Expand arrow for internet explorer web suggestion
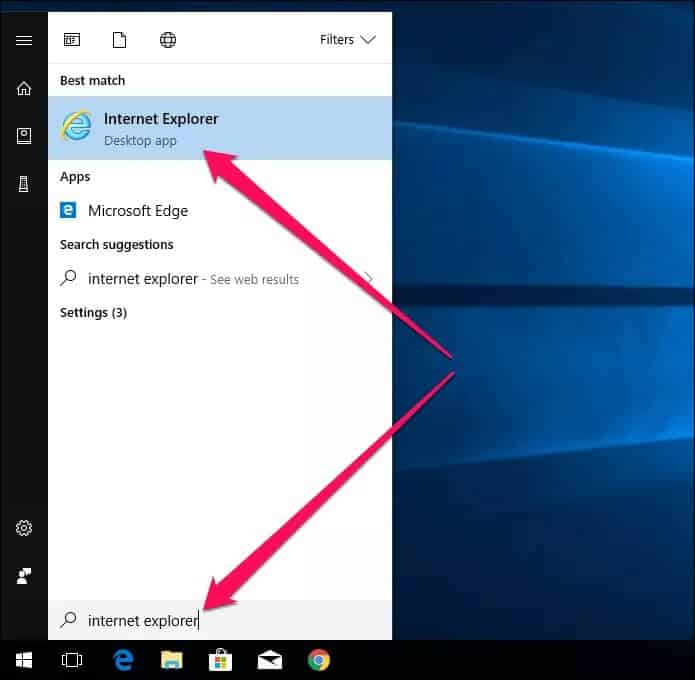 pos(369,278)
